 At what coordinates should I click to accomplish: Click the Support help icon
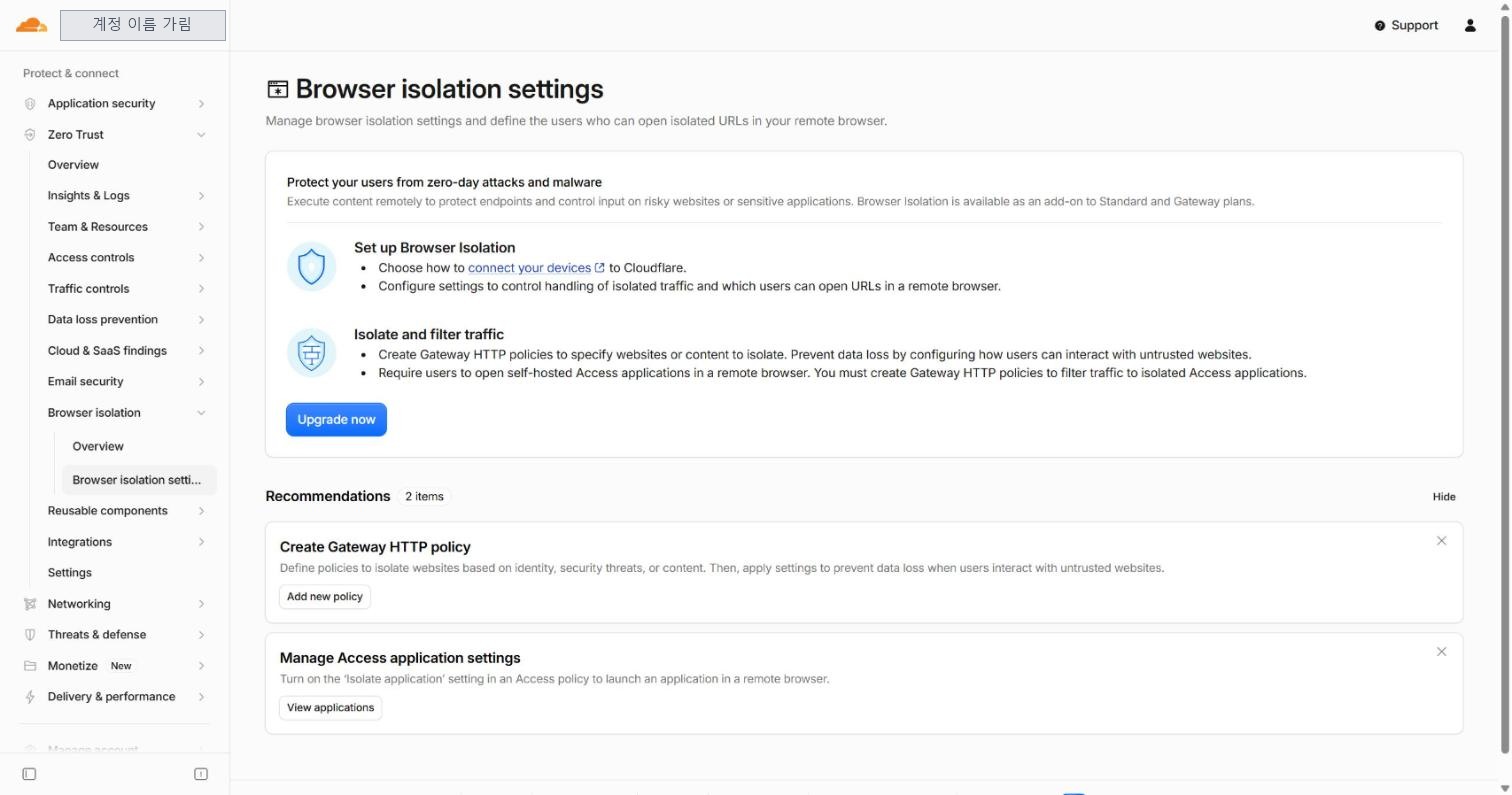click(x=1380, y=26)
